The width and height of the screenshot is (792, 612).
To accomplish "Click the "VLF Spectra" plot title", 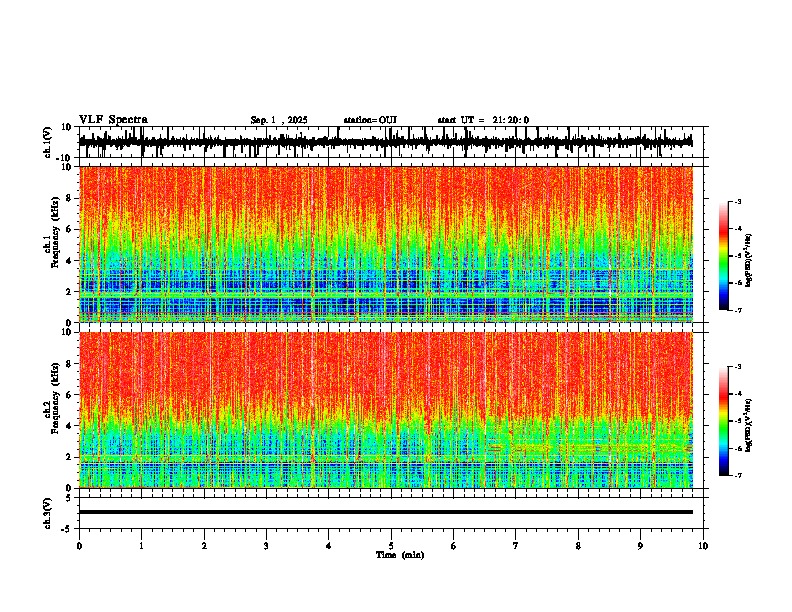I will [113, 120].
